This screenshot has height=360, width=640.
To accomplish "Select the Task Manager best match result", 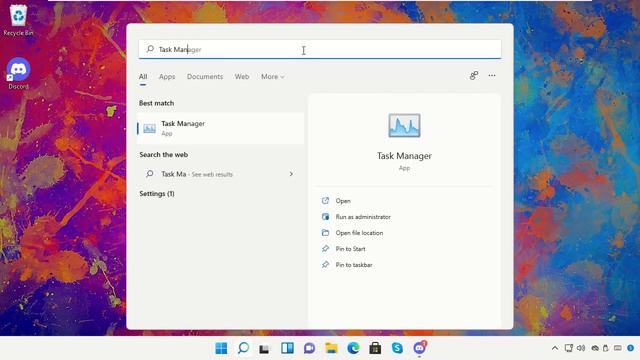I will (220, 128).
